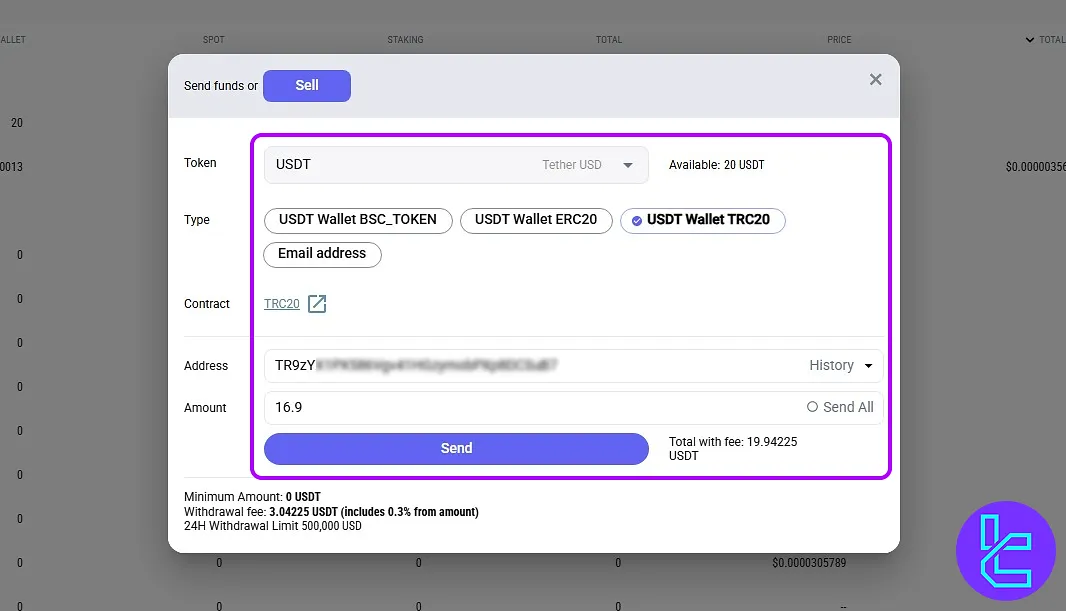Screen dimensions: 1066x611
Task: Click external link icon beside TRC20
Action: pyautogui.click(x=317, y=304)
